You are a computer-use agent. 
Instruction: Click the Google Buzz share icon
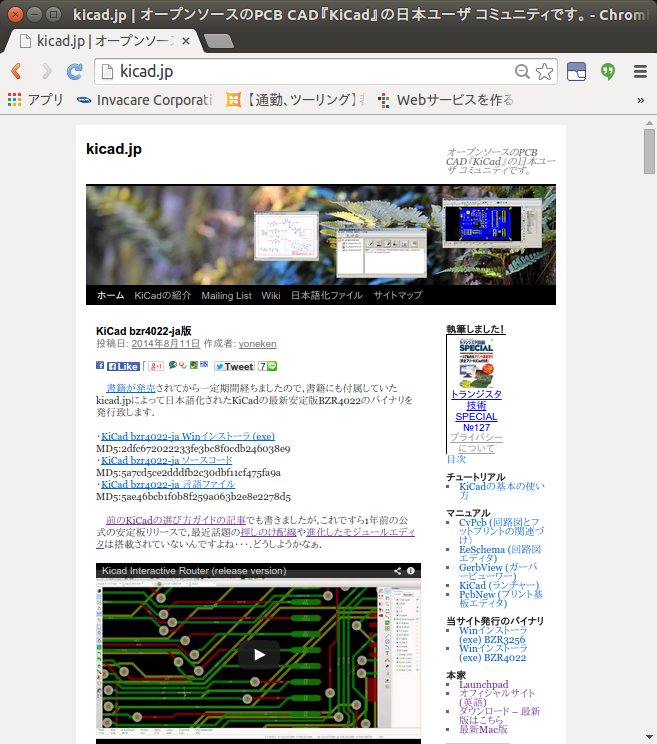coord(173,365)
